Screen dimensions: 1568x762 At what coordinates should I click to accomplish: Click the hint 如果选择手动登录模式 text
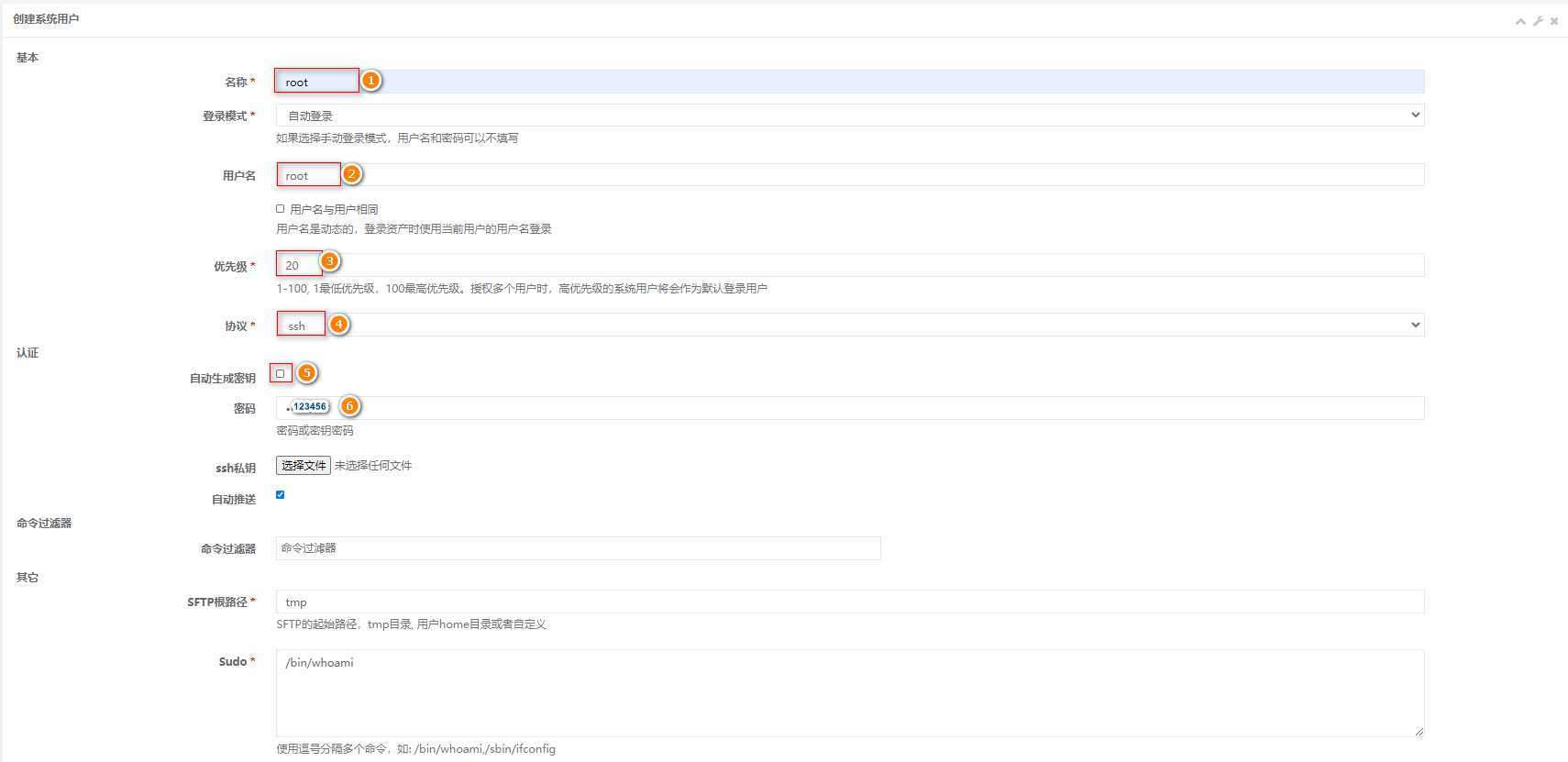pos(397,138)
